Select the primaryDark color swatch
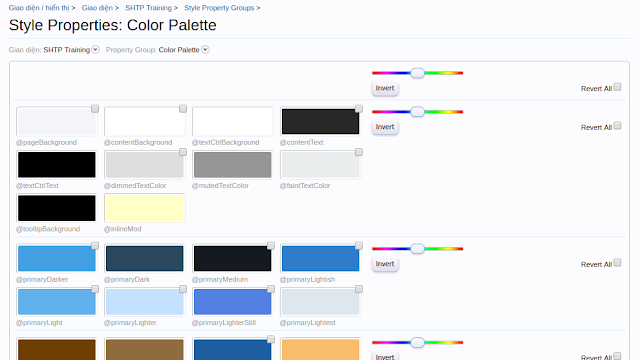The width and height of the screenshot is (640, 360). 144,259
